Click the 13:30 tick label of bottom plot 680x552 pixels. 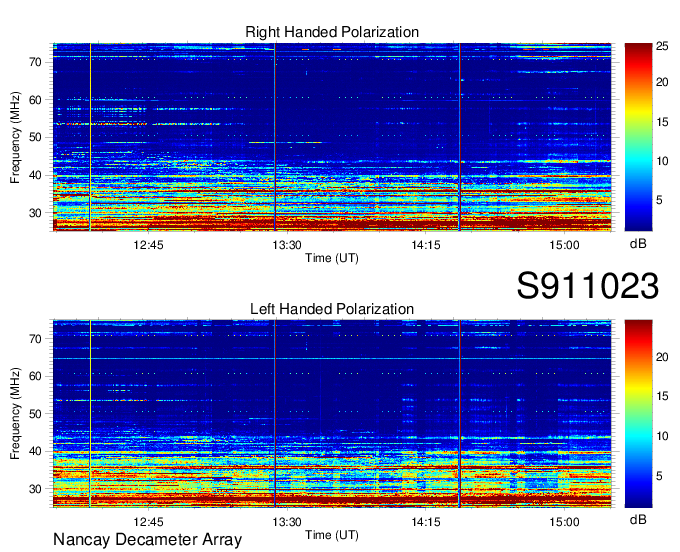click(287, 522)
